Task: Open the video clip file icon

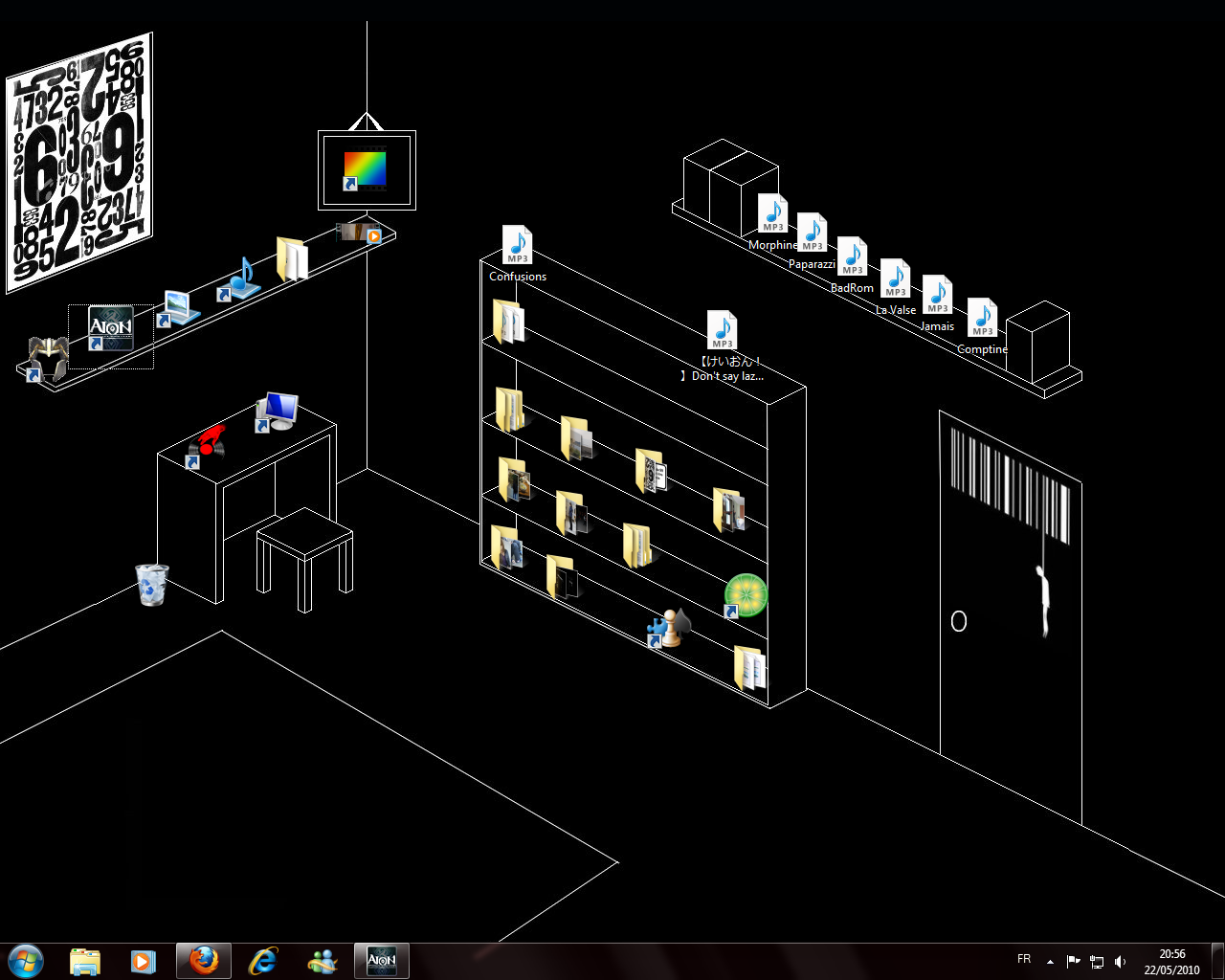Action: (360, 233)
